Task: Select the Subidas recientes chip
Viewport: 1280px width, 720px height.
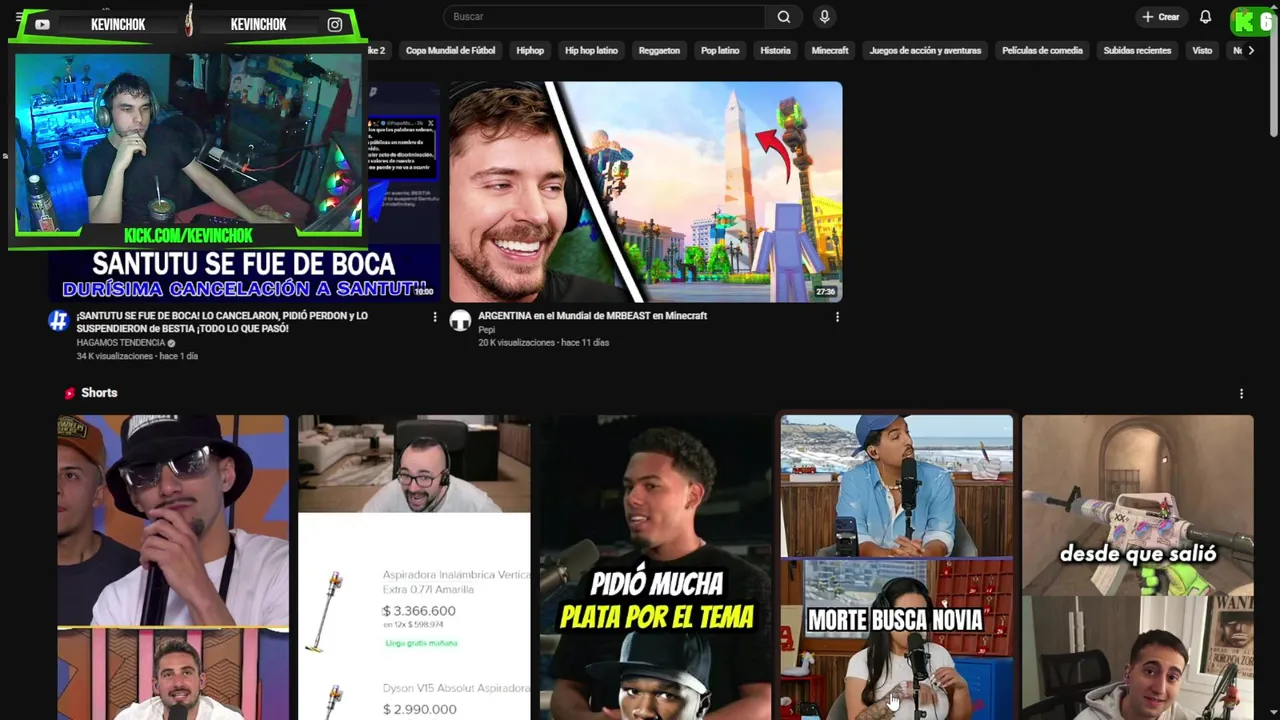Action: pyautogui.click(x=1137, y=51)
